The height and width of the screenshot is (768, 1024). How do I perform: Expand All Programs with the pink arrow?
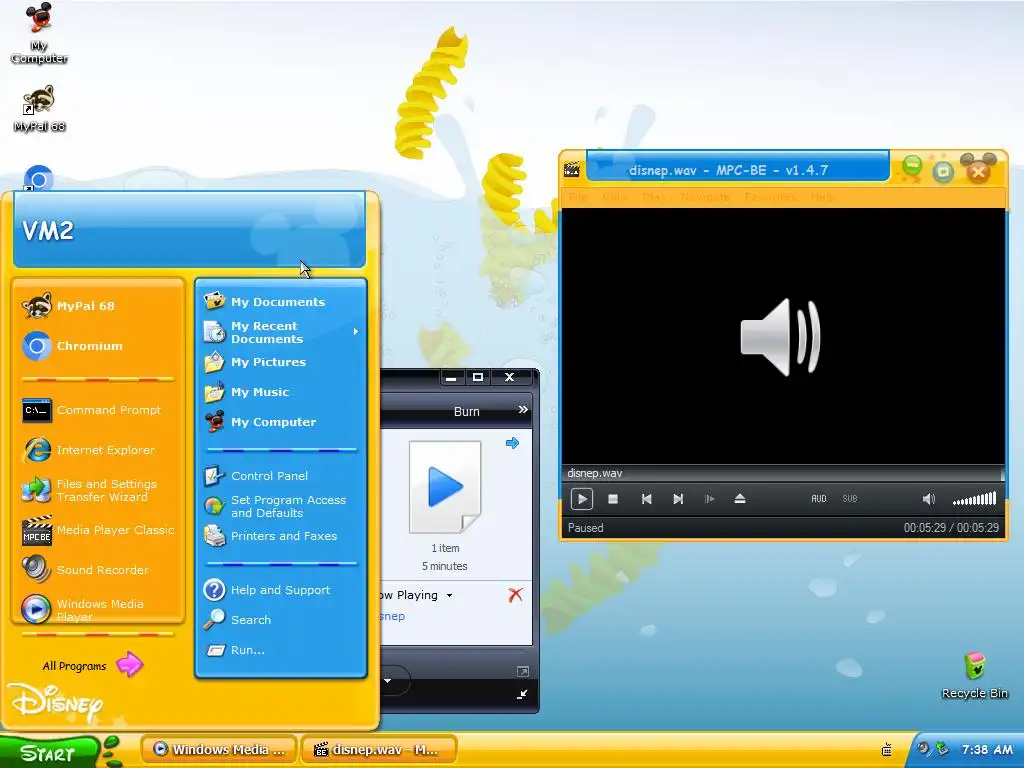pyautogui.click(x=129, y=665)
